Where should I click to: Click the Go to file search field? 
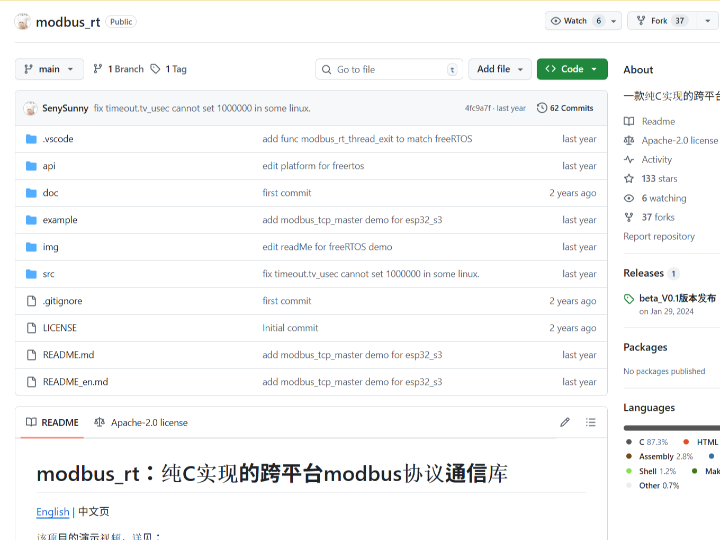[389, 69]
